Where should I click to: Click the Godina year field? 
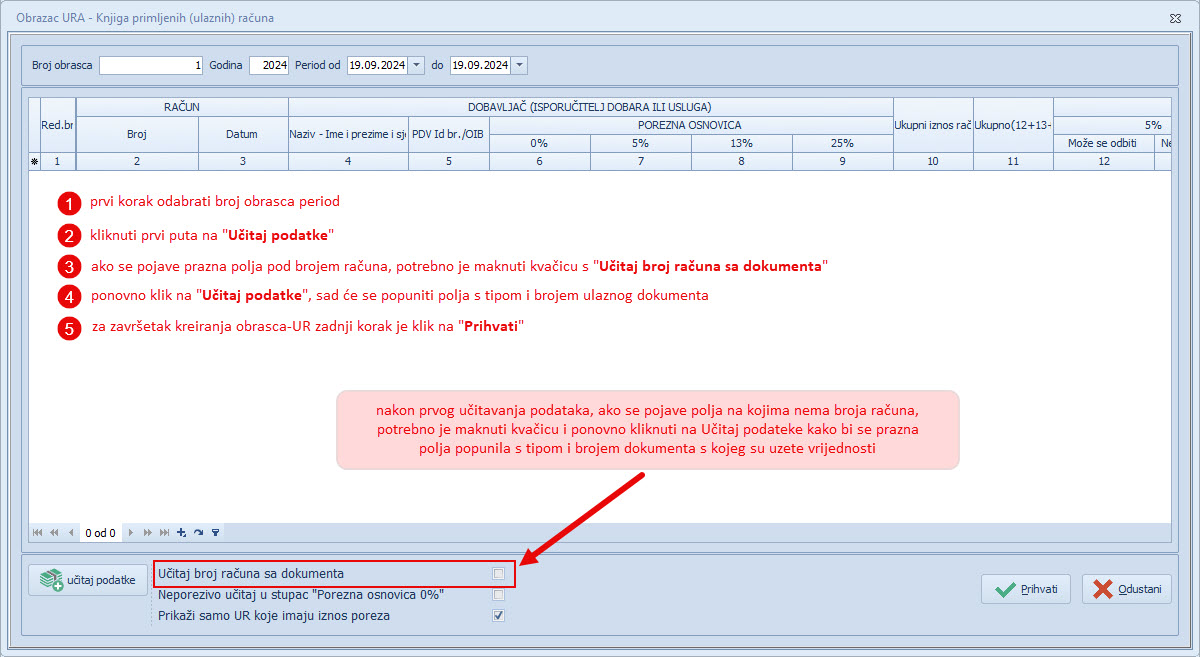point(268,65)
